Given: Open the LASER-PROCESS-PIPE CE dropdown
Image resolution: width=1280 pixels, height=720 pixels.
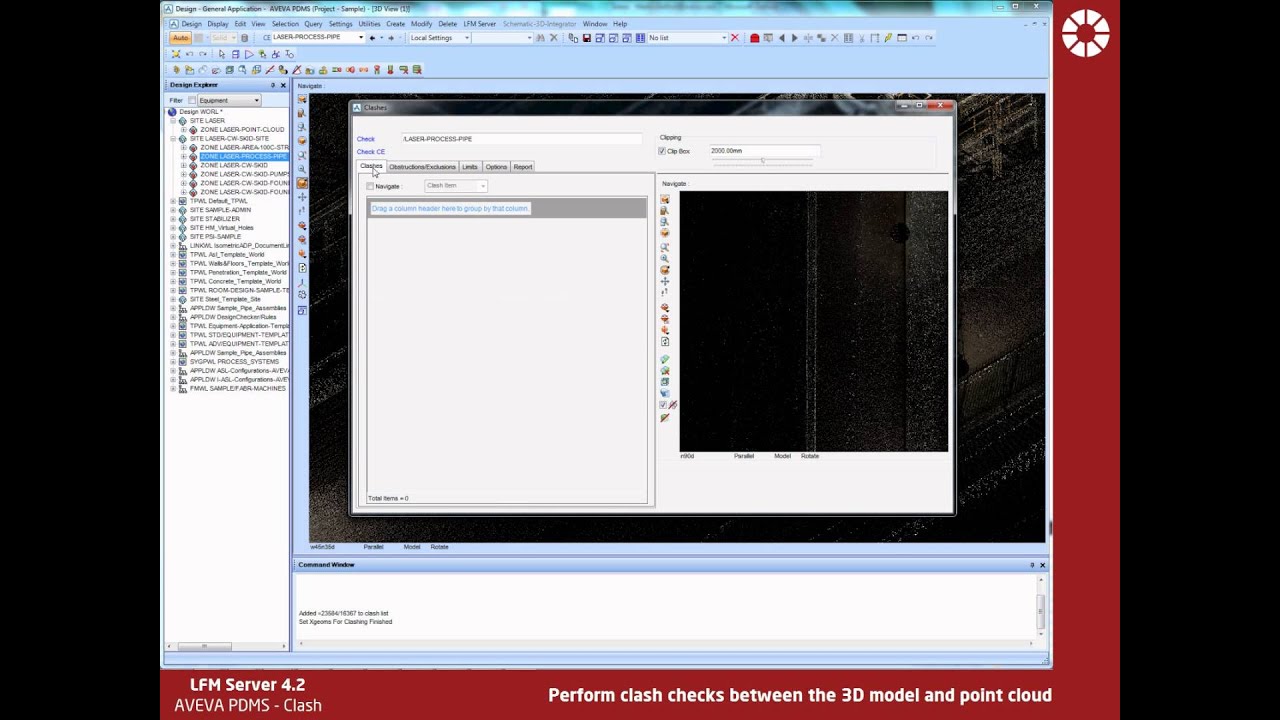Looking at the screenshot, I should (x=361, y=38).
